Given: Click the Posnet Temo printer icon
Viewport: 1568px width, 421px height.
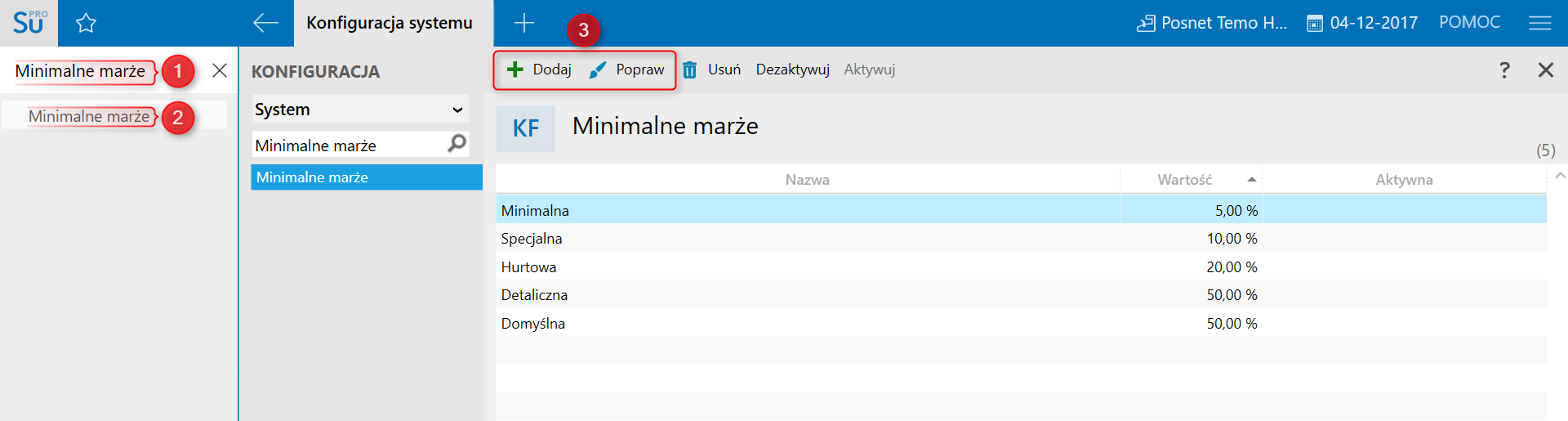Looking at the screenshot, I should (x=1146, y=24).
